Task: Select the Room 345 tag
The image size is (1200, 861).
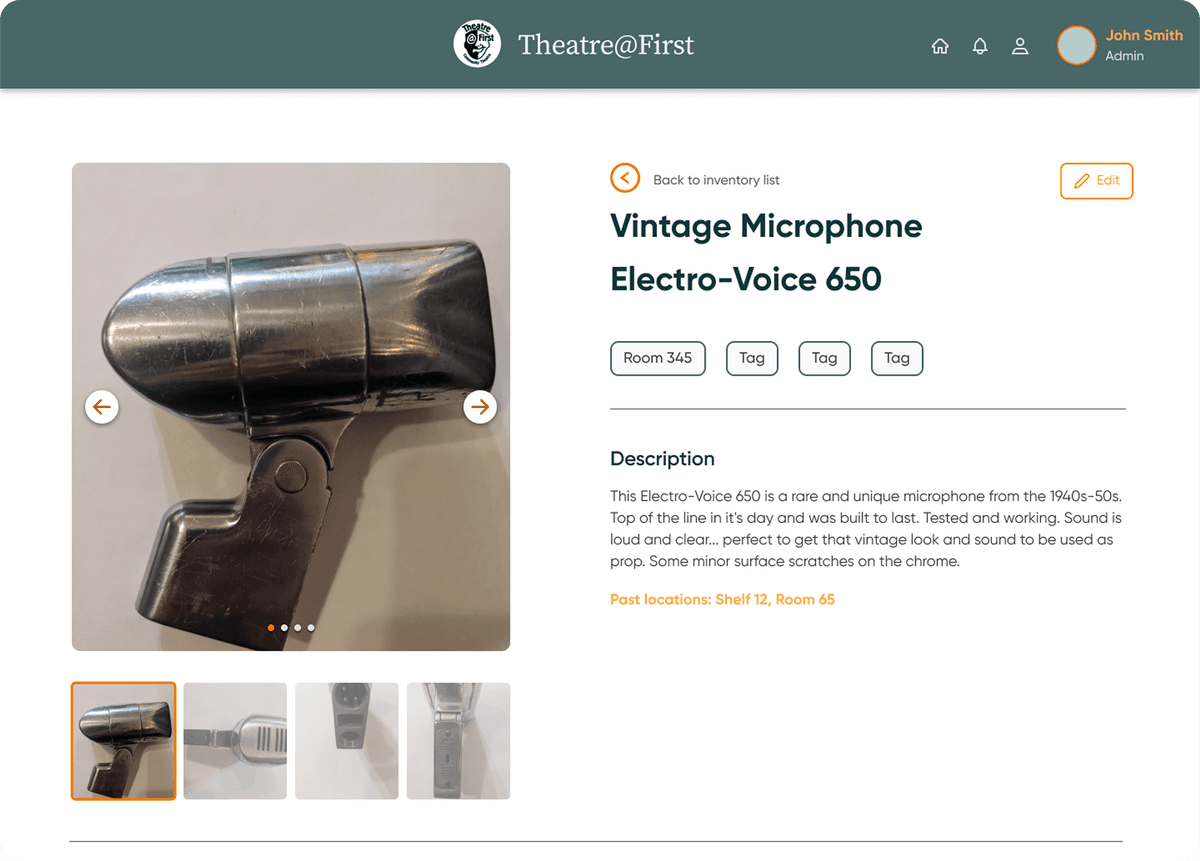Action: click(x=658, y=358)
